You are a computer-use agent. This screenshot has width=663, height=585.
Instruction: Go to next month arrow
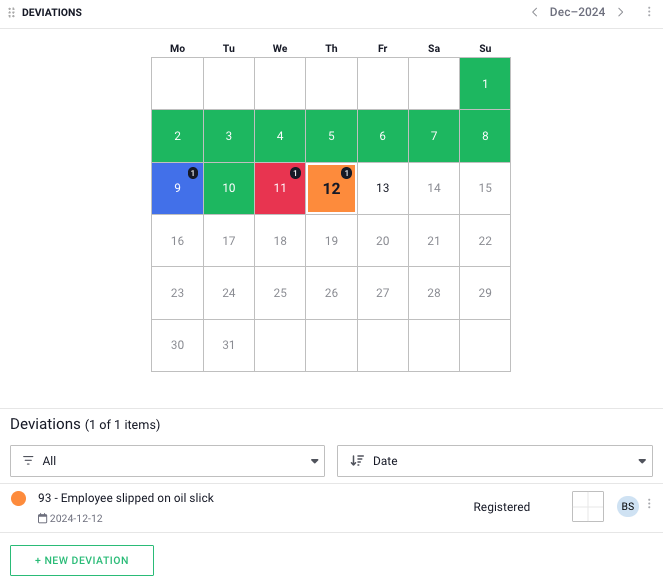[x=620, y=12]
